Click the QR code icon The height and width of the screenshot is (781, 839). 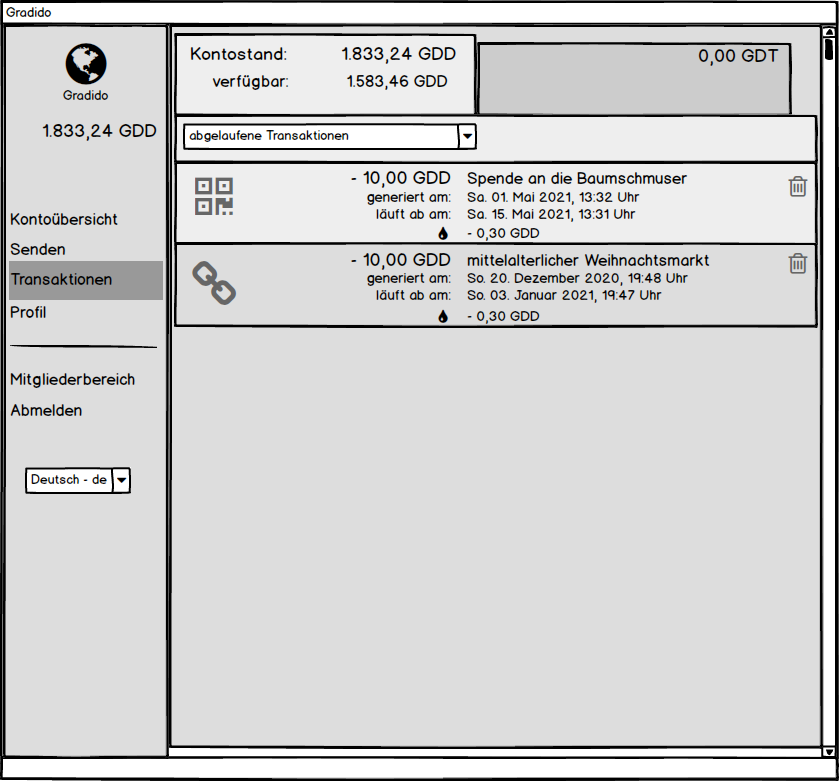[213, 196]
